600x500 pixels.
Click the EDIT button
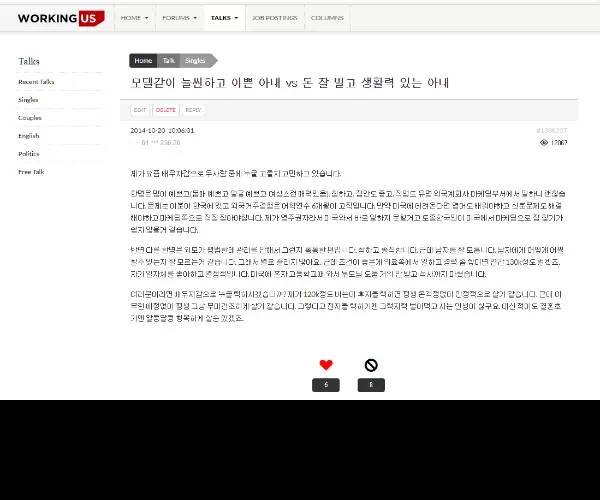pos(140,110)
